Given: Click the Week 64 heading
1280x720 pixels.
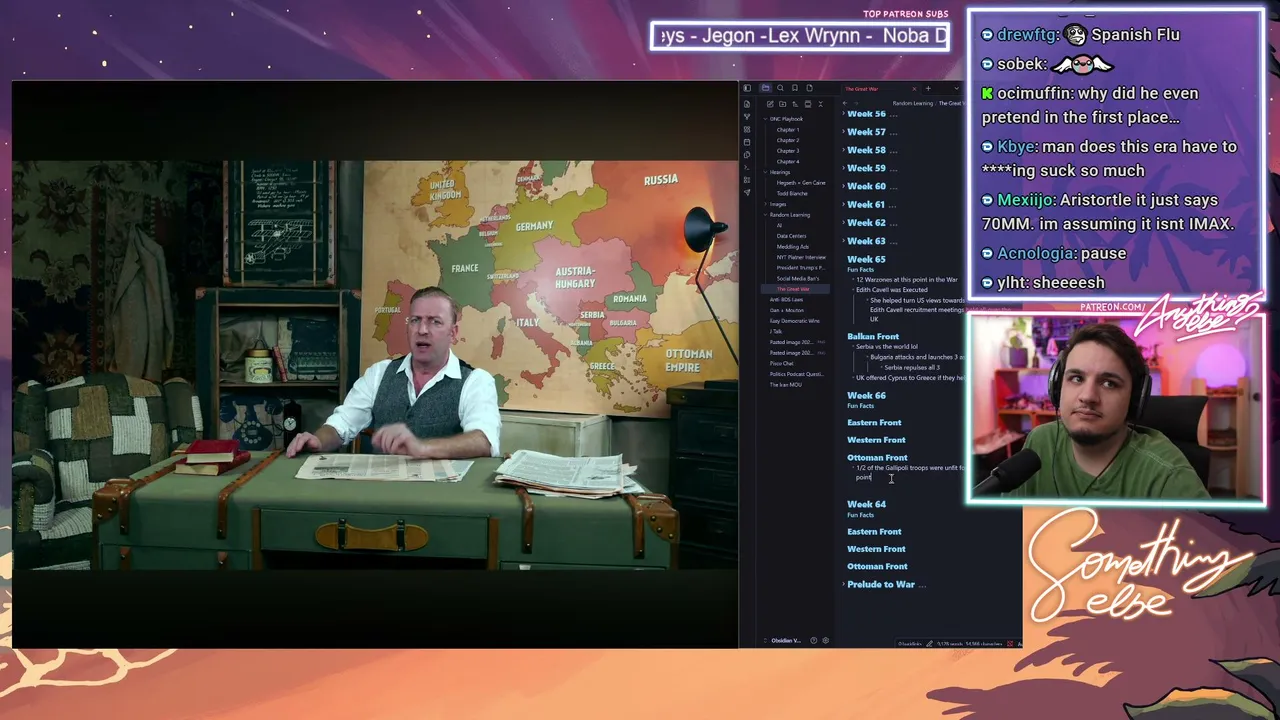Looking at the screenshot, I should click(866, 504).
